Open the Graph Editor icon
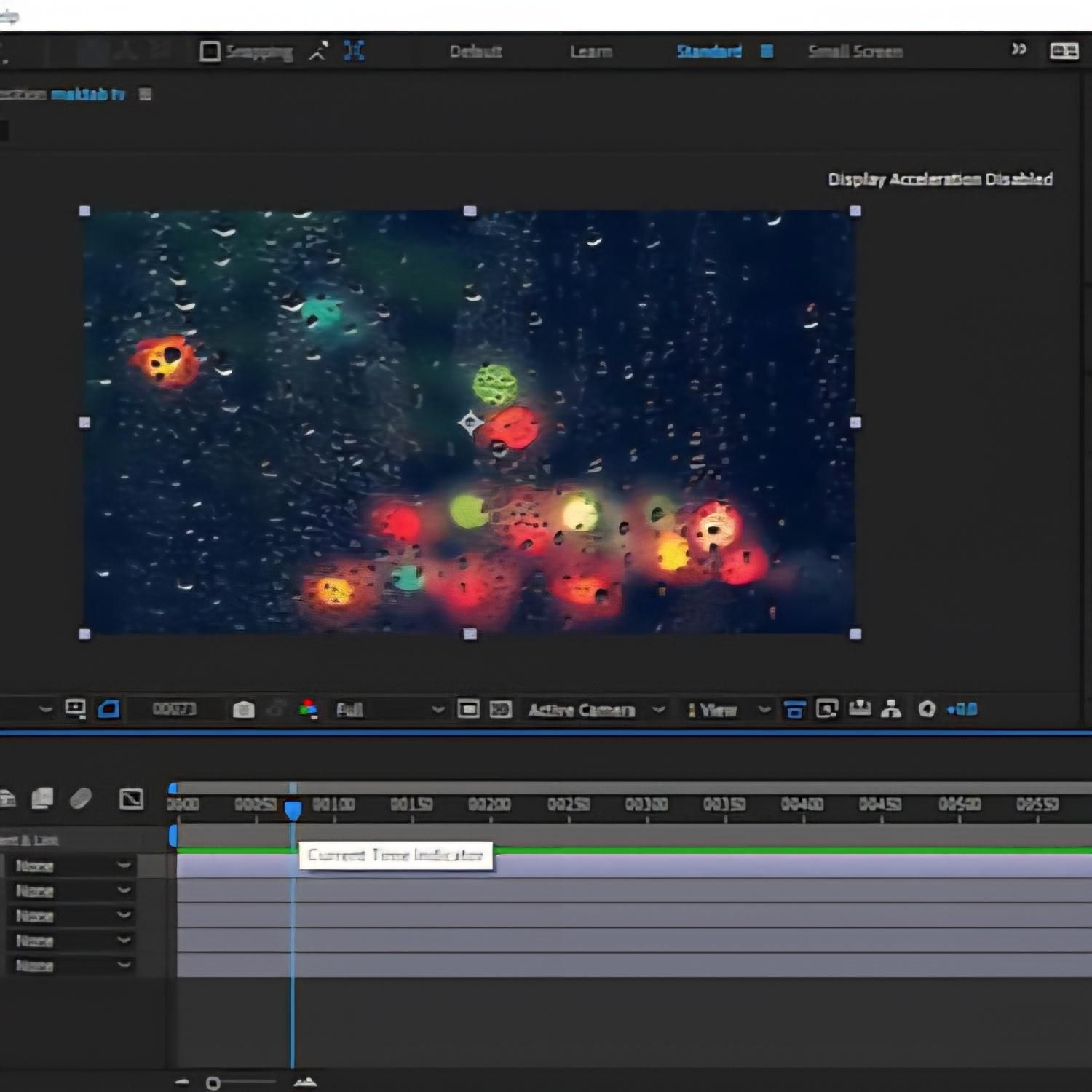The height and width of the screenshot is (1092, 1092). point(131,799)
